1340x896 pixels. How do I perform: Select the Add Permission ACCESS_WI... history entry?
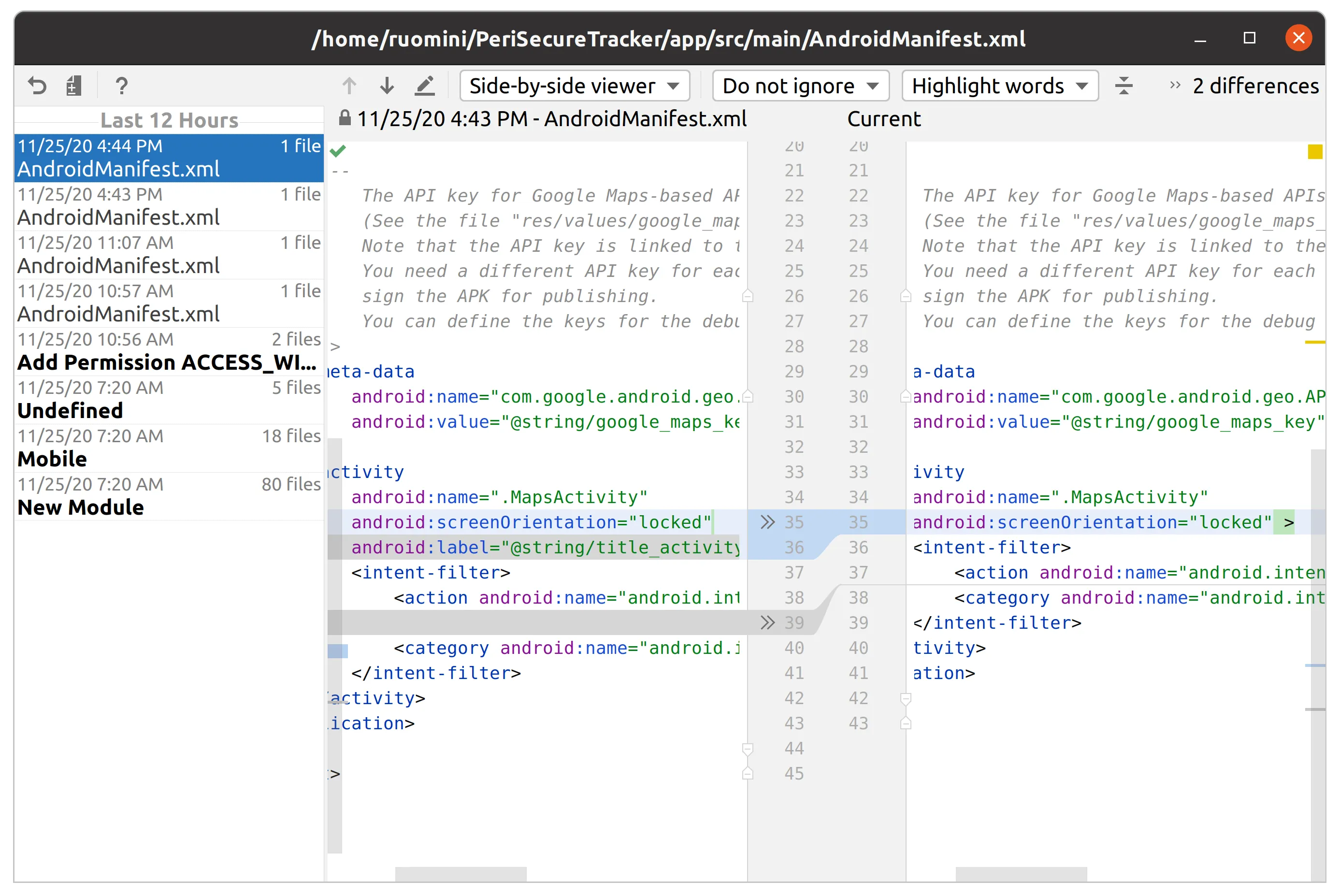click(x=169, y=351)
